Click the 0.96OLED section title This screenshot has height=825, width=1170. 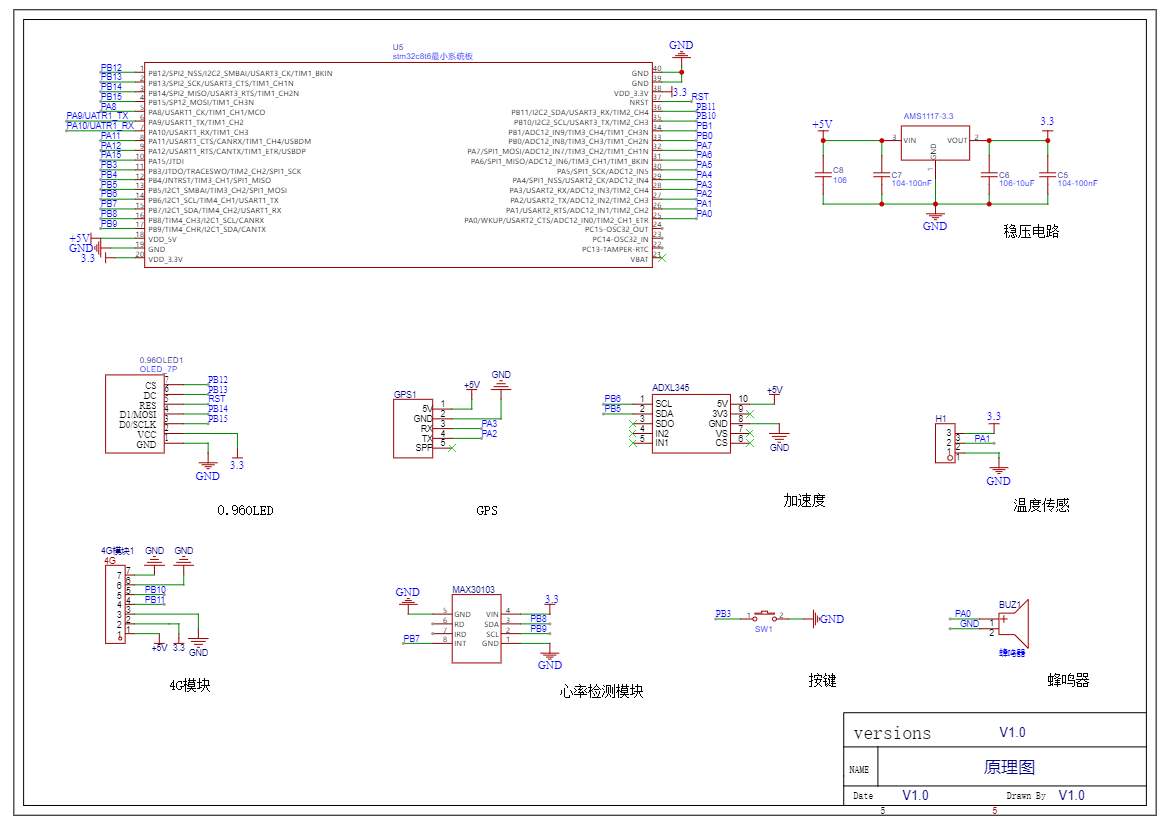pyautogui.click(x=245, y=511)
